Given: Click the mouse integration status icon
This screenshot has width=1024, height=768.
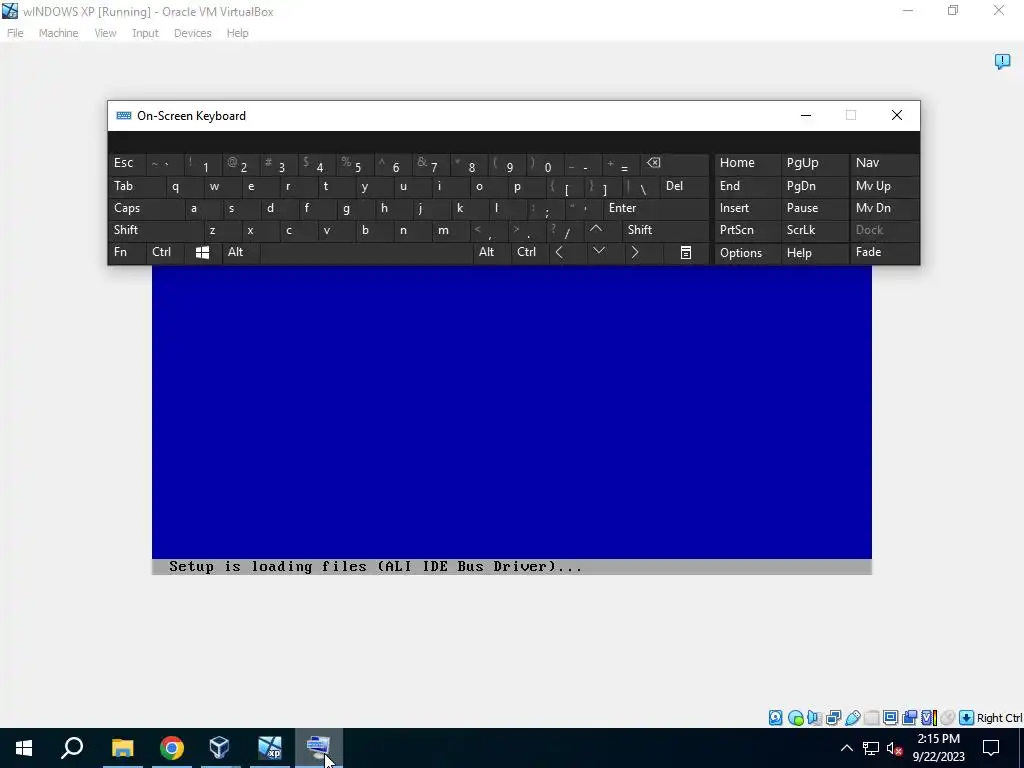Looking at the screenshot, I should (948, 718).
